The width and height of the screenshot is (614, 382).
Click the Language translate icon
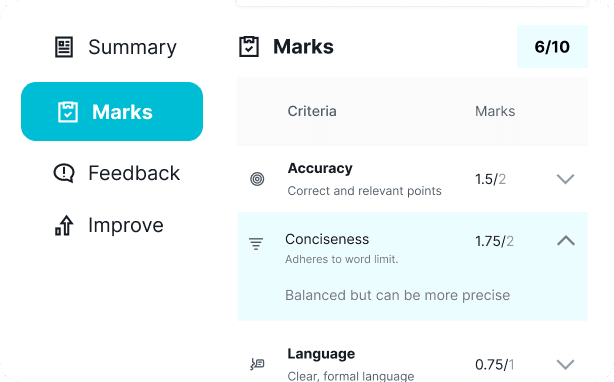pyautogui.click(x=257, y=364)
